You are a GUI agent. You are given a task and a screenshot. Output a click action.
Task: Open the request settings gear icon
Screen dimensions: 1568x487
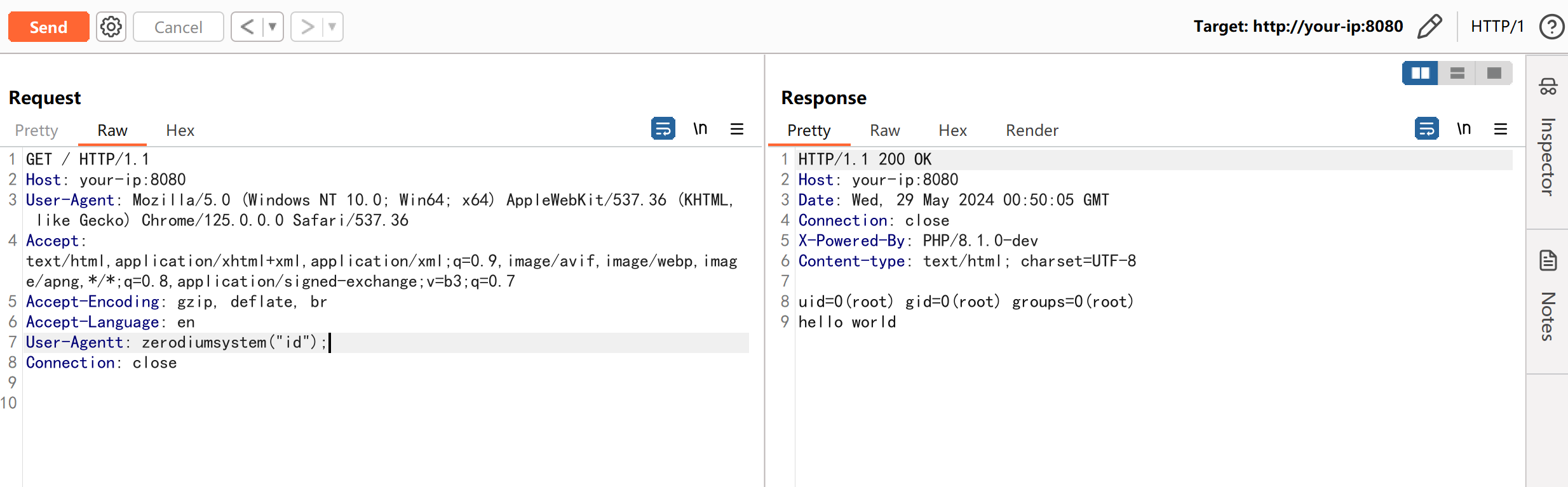[111, 27]
